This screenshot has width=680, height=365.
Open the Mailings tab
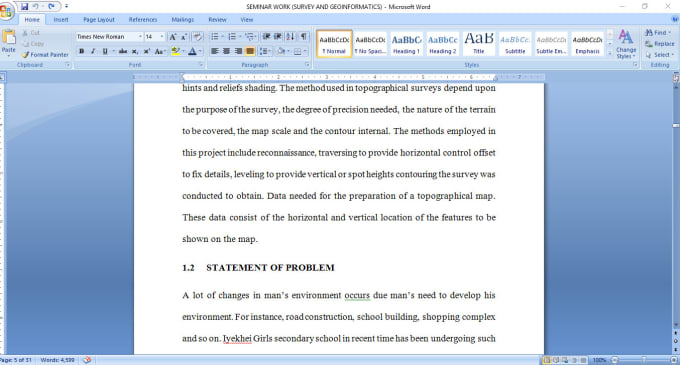[183, 20]
